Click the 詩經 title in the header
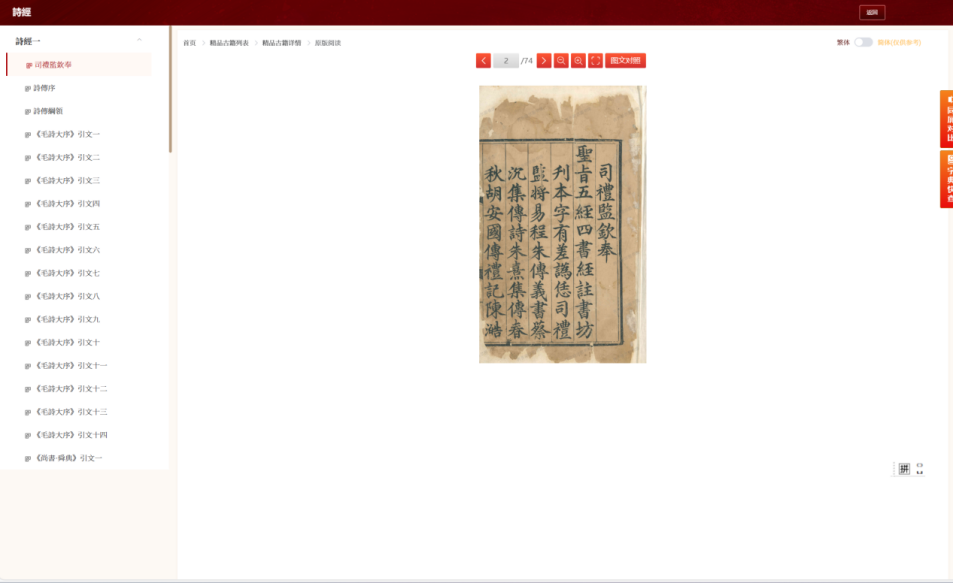Viewport: 953px width, 583px height. (x=22, y=12)
